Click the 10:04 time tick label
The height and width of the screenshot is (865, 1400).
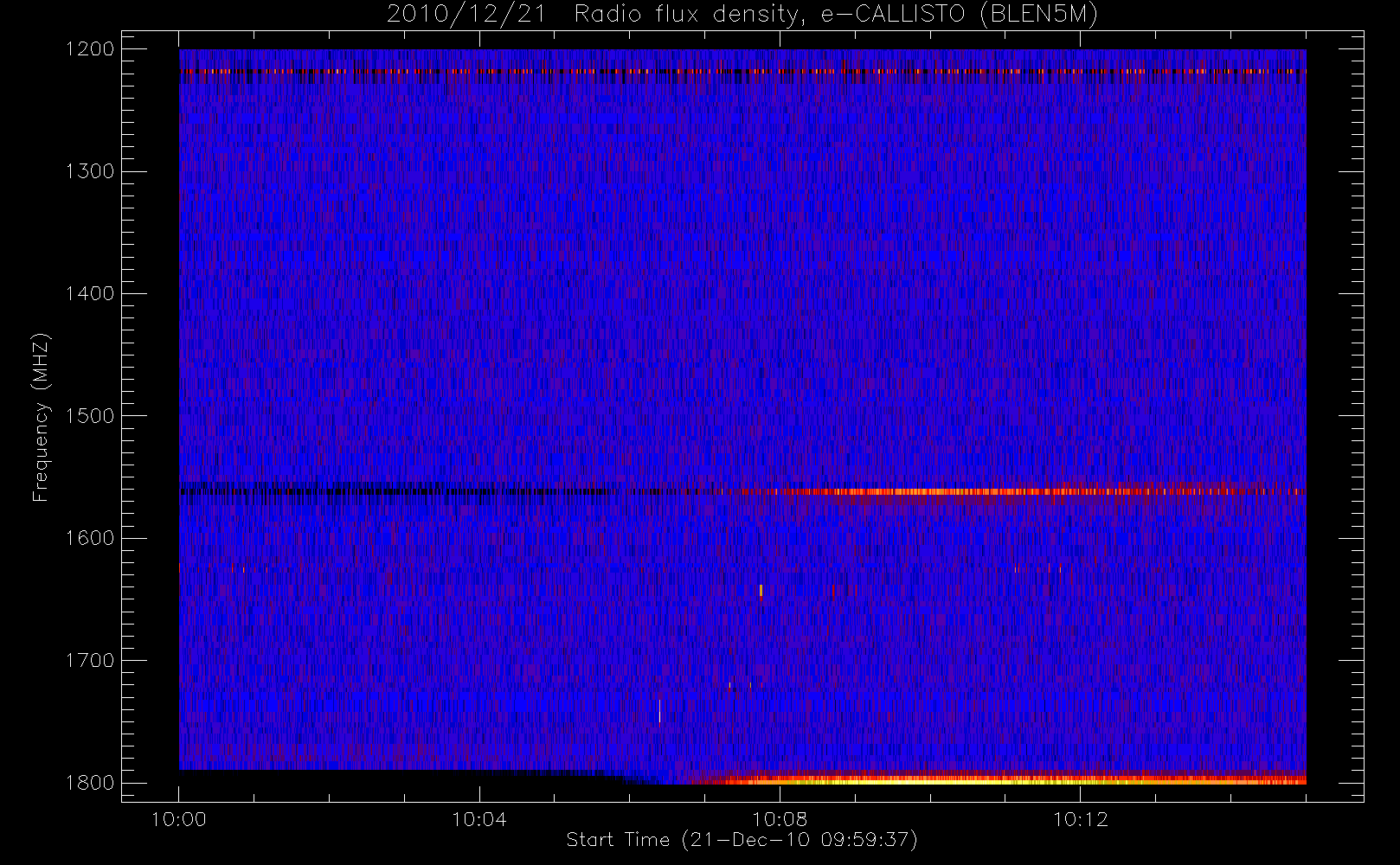(479, 819)
